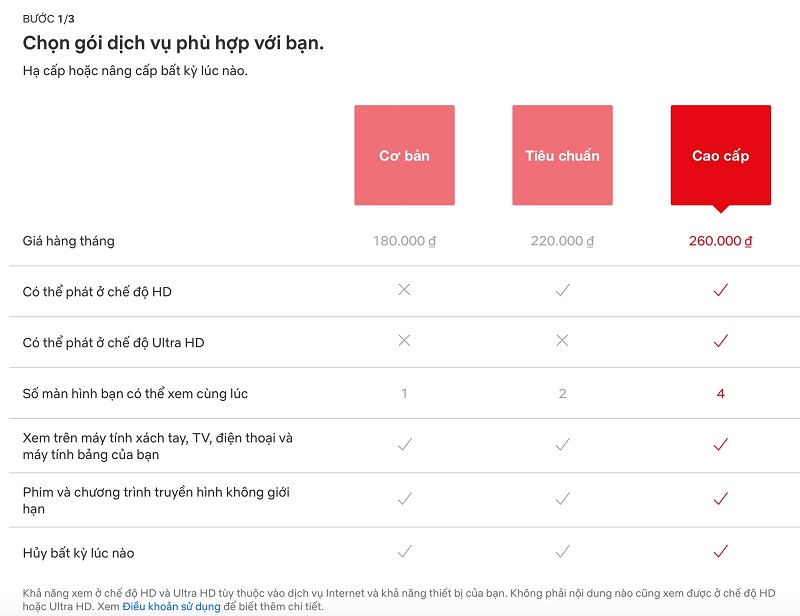Click red cancel-anytime checkmark for Cao cấp
The width and height of the screenshot is (800, 616).
(720, 551)
